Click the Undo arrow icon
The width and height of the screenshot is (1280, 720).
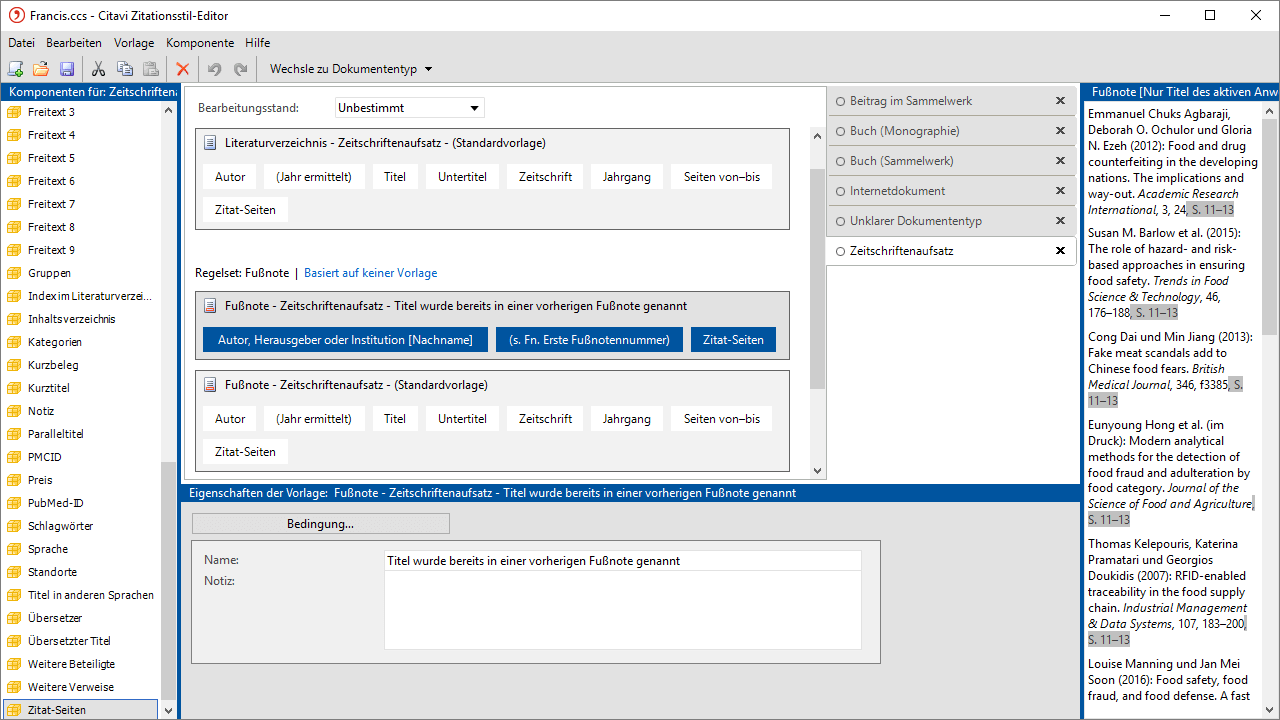pos(214,69)
